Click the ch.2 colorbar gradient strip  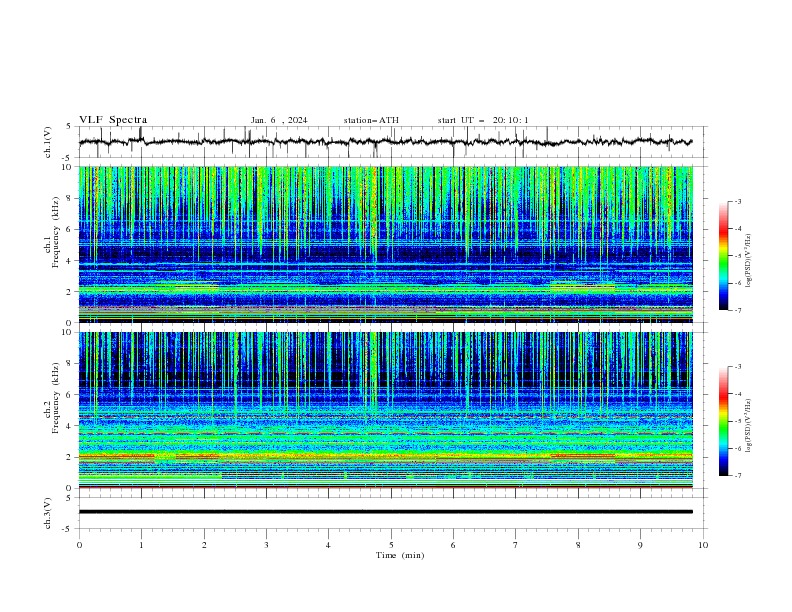[723, 421]
